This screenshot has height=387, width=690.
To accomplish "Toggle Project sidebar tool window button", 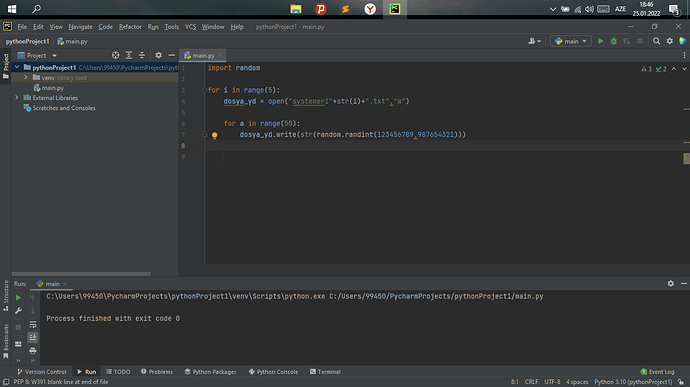I will coord(6,66).
